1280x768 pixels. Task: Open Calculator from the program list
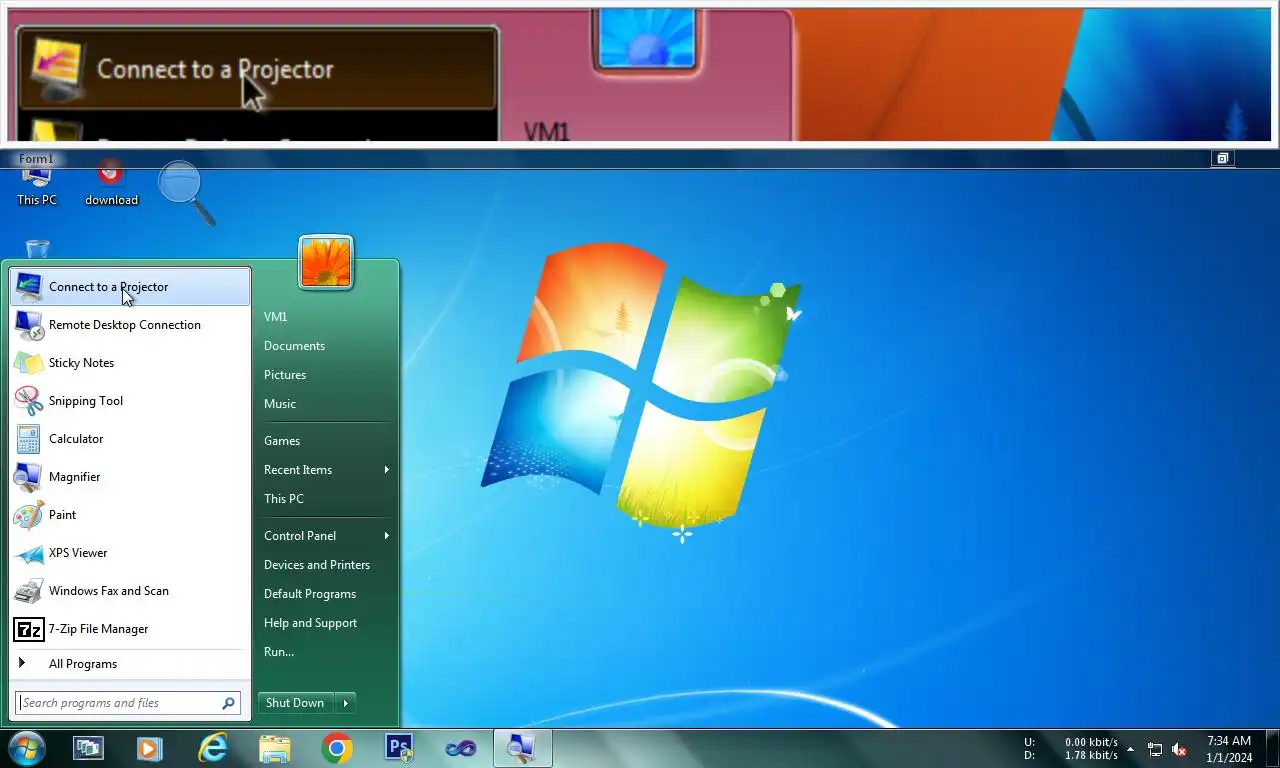point(129,439)
